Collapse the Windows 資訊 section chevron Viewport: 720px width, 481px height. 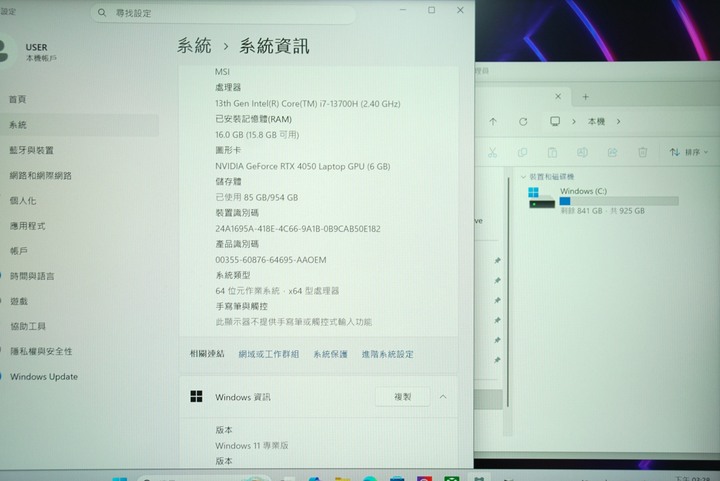pyautogui.click(x=442, y=397)
